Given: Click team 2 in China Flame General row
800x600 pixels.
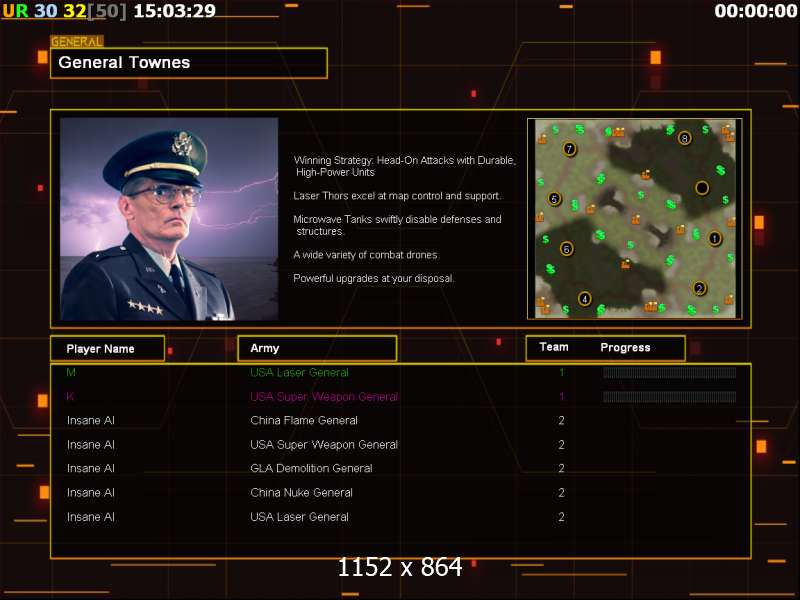Looking at the screenshot, I should coord(561,420).
